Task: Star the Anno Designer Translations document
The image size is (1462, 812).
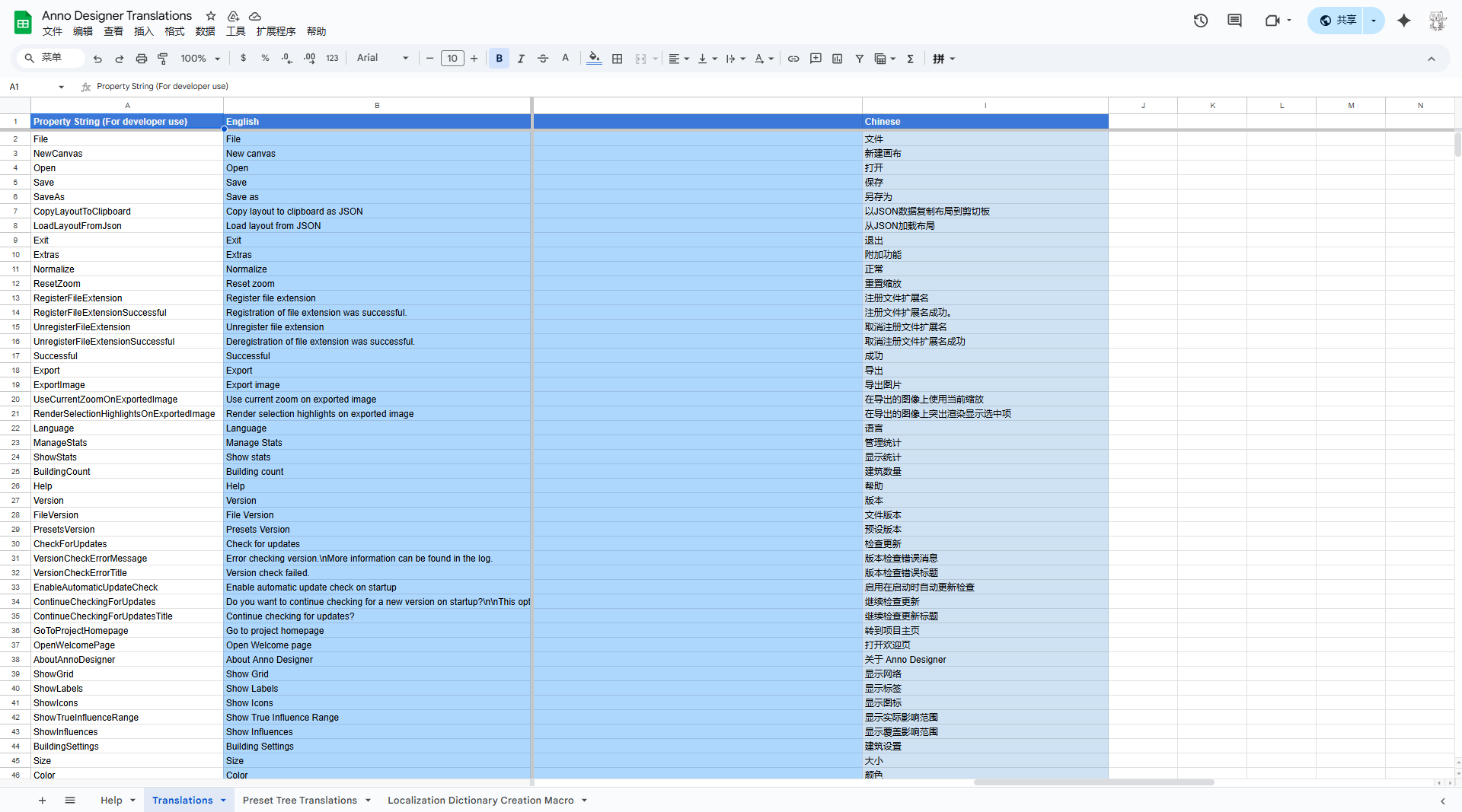Action: pos(211,16)
